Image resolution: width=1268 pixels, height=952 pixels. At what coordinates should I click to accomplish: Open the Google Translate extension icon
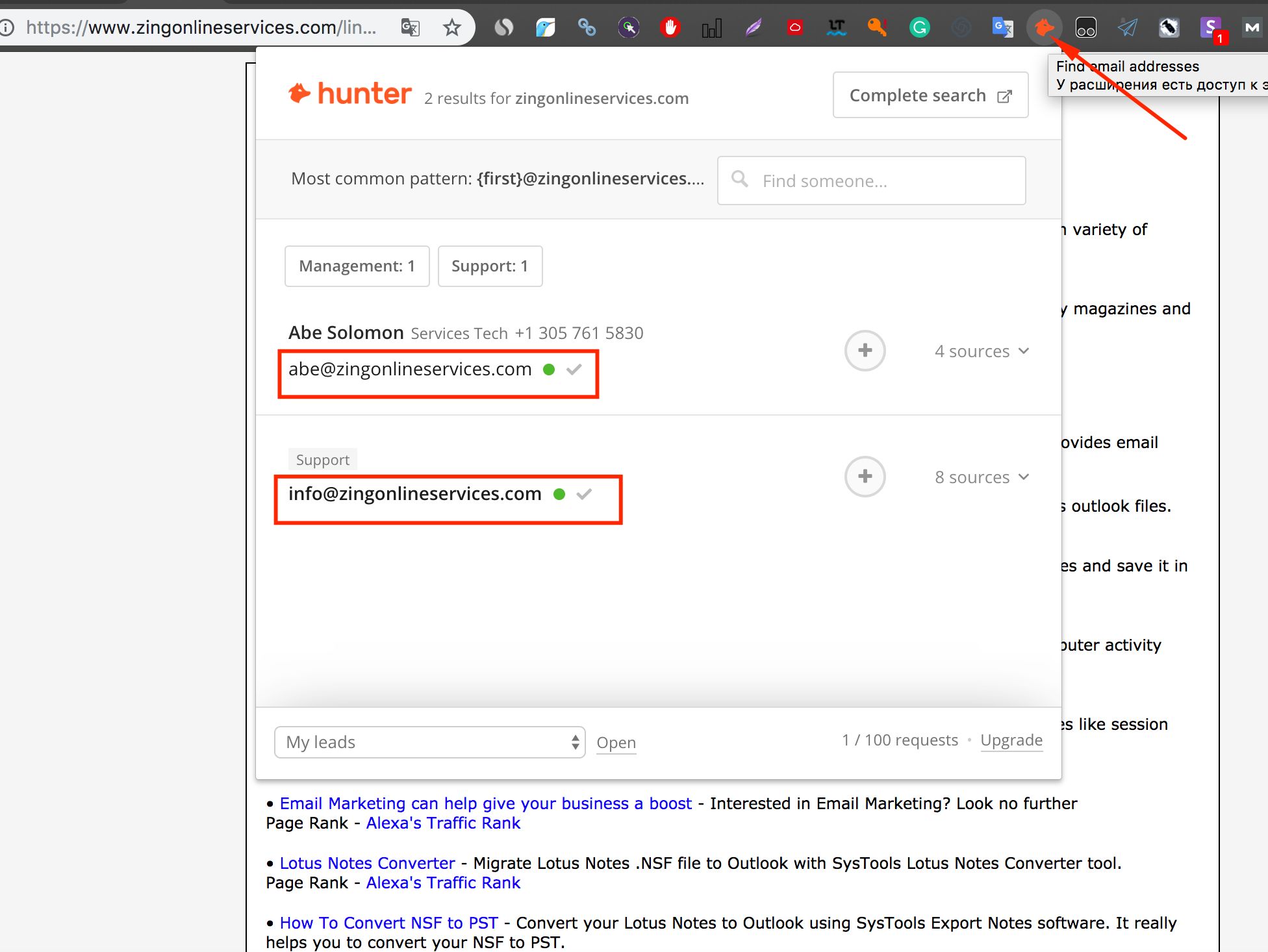[1002, 27]
